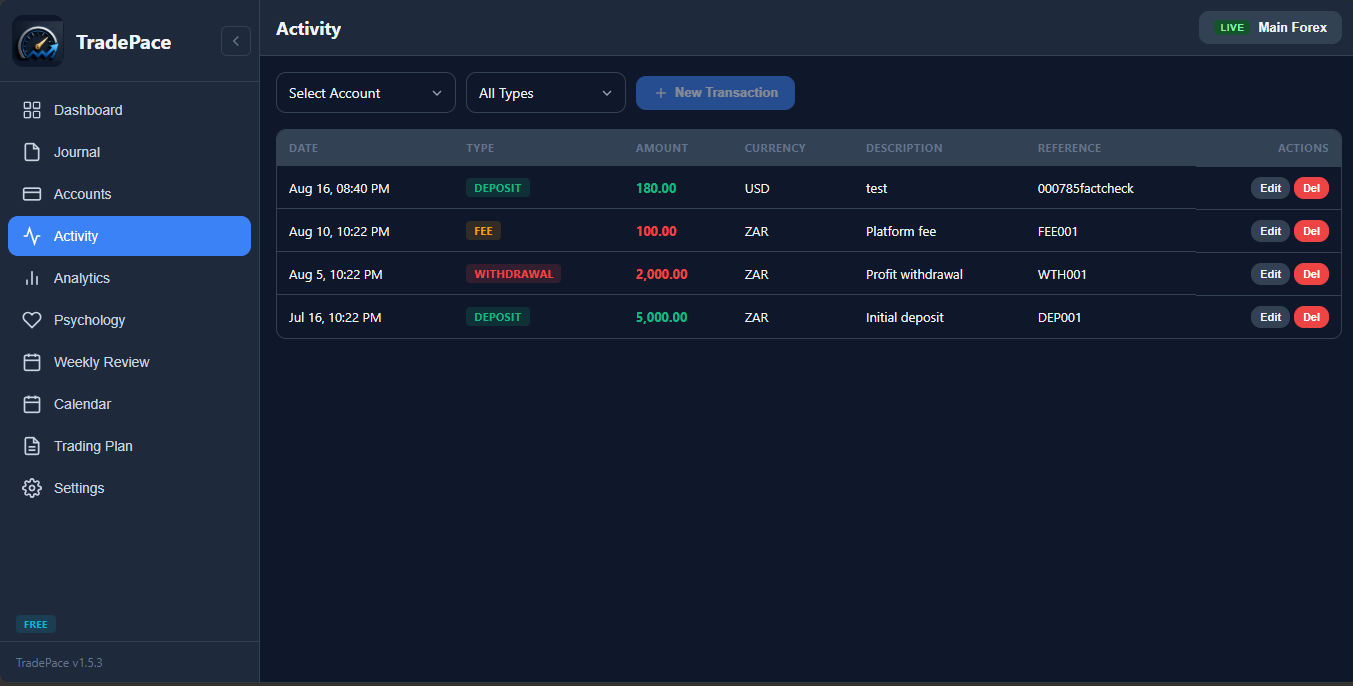The image size is (1353, 686).
Task: Open the Accounts page
Action: 129,194
